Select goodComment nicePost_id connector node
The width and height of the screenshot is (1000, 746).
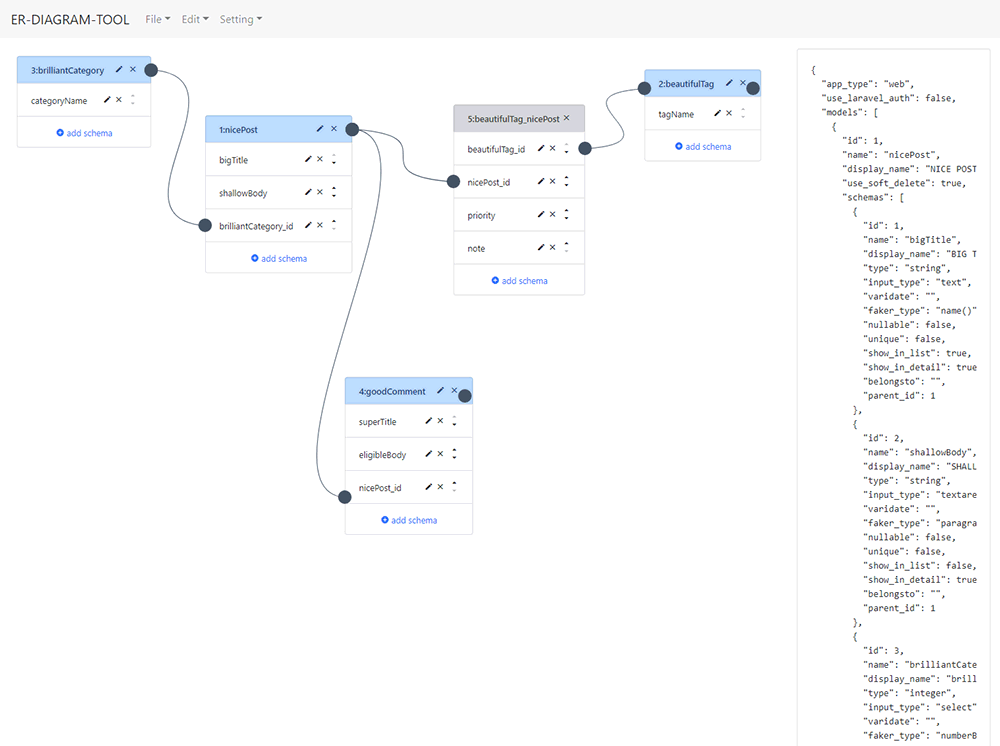pyautogui.click(x=344, y=497)
